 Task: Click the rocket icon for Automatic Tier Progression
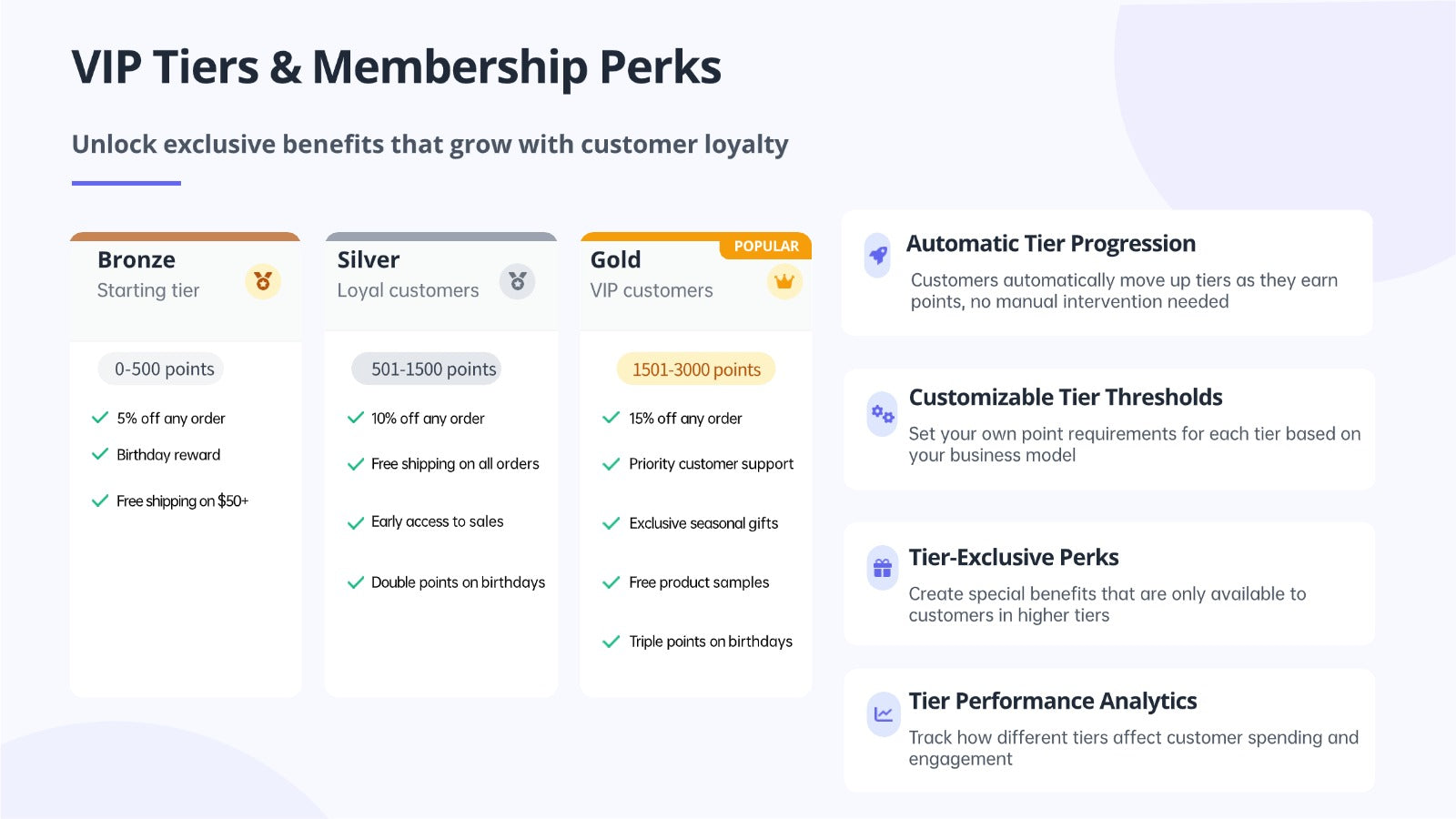coord(878,255)
